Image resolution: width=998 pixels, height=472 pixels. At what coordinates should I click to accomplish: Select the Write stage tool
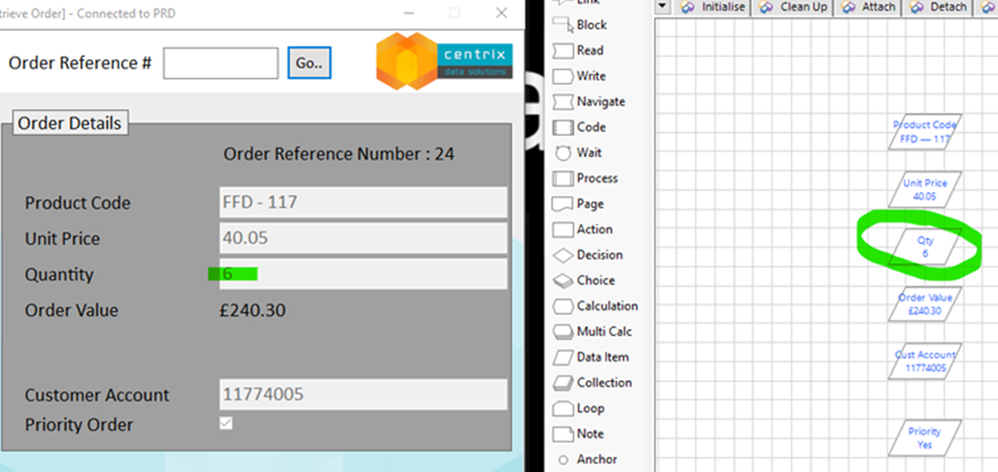pos(579,76)
